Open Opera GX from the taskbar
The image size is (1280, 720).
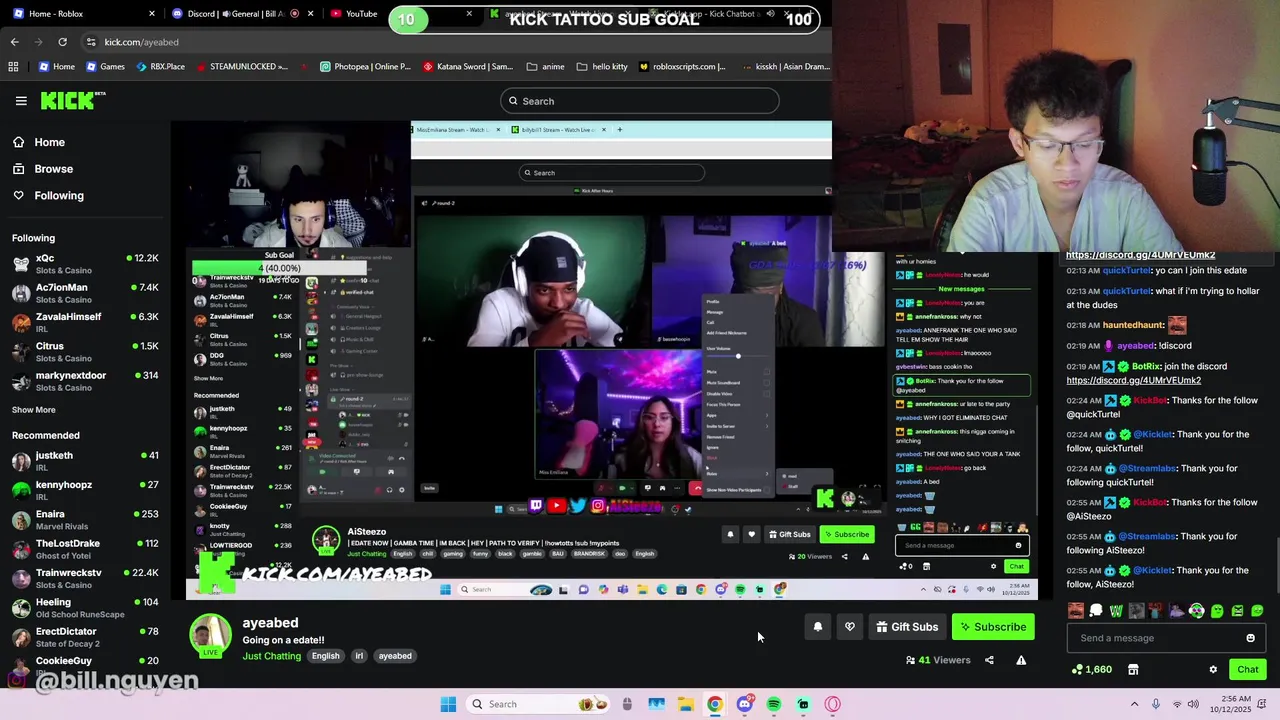tap(833, 704)
